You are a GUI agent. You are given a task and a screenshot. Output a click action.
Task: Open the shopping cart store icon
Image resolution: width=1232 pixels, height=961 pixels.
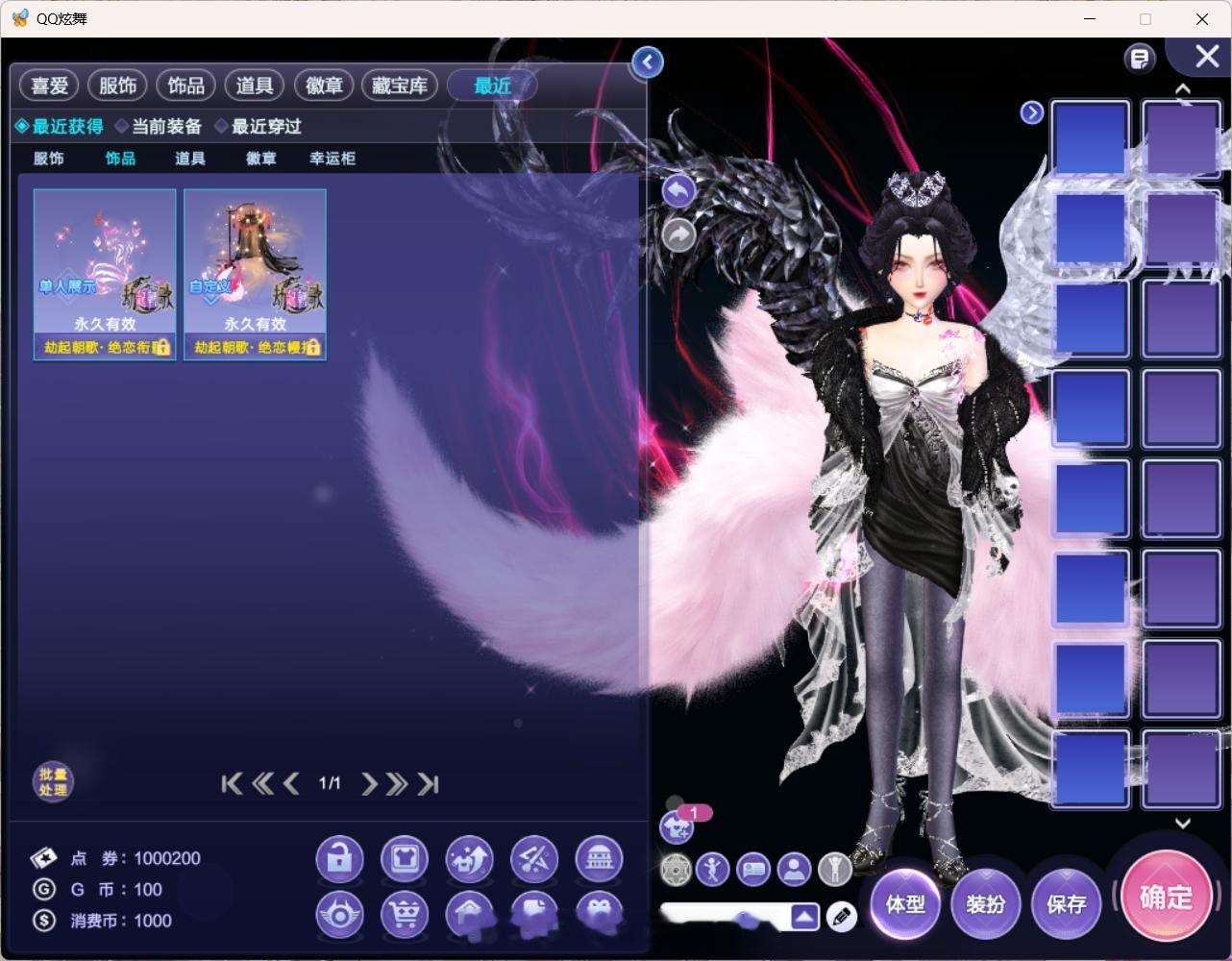405,914
